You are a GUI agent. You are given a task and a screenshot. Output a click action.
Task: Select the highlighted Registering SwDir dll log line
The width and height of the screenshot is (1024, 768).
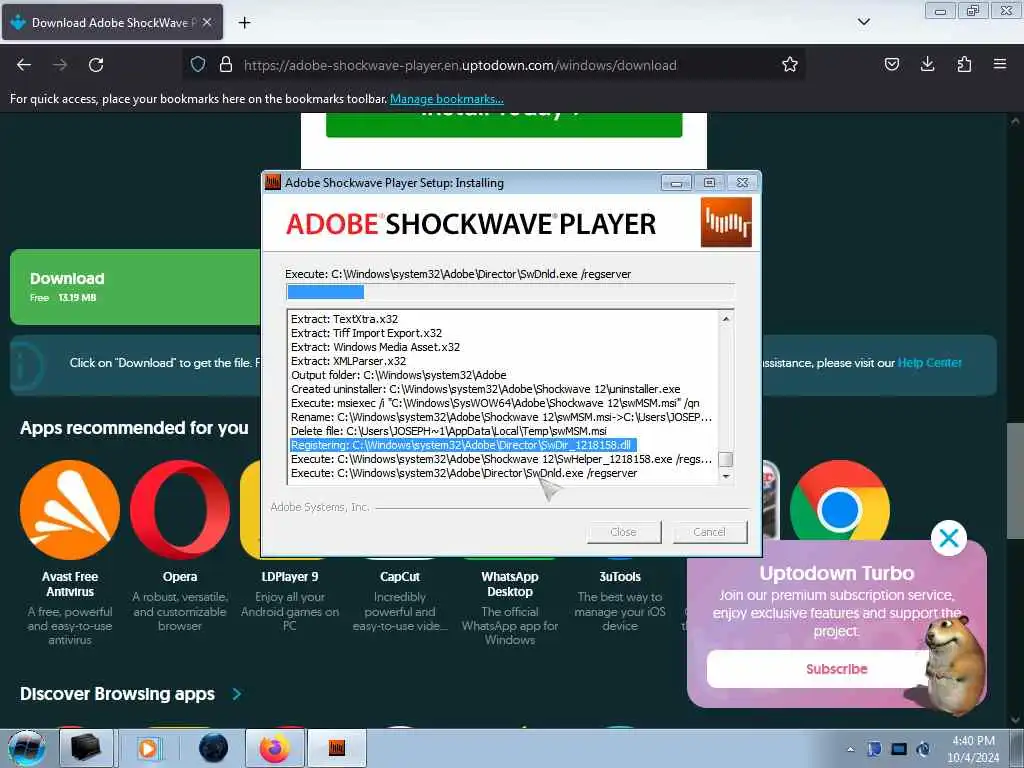coord(463,445)
